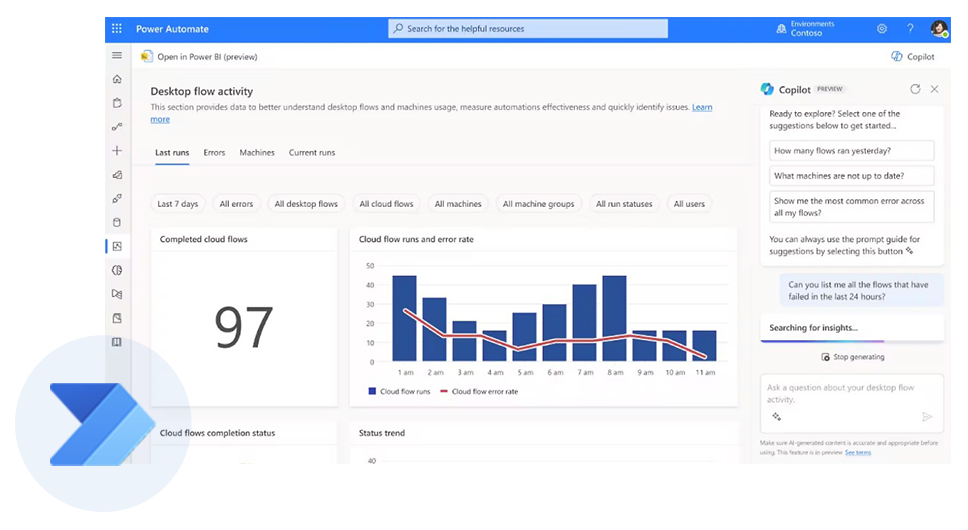Open the All machine groups filter
The width and height of the screenshot is (968, 530).
[538, 204]
